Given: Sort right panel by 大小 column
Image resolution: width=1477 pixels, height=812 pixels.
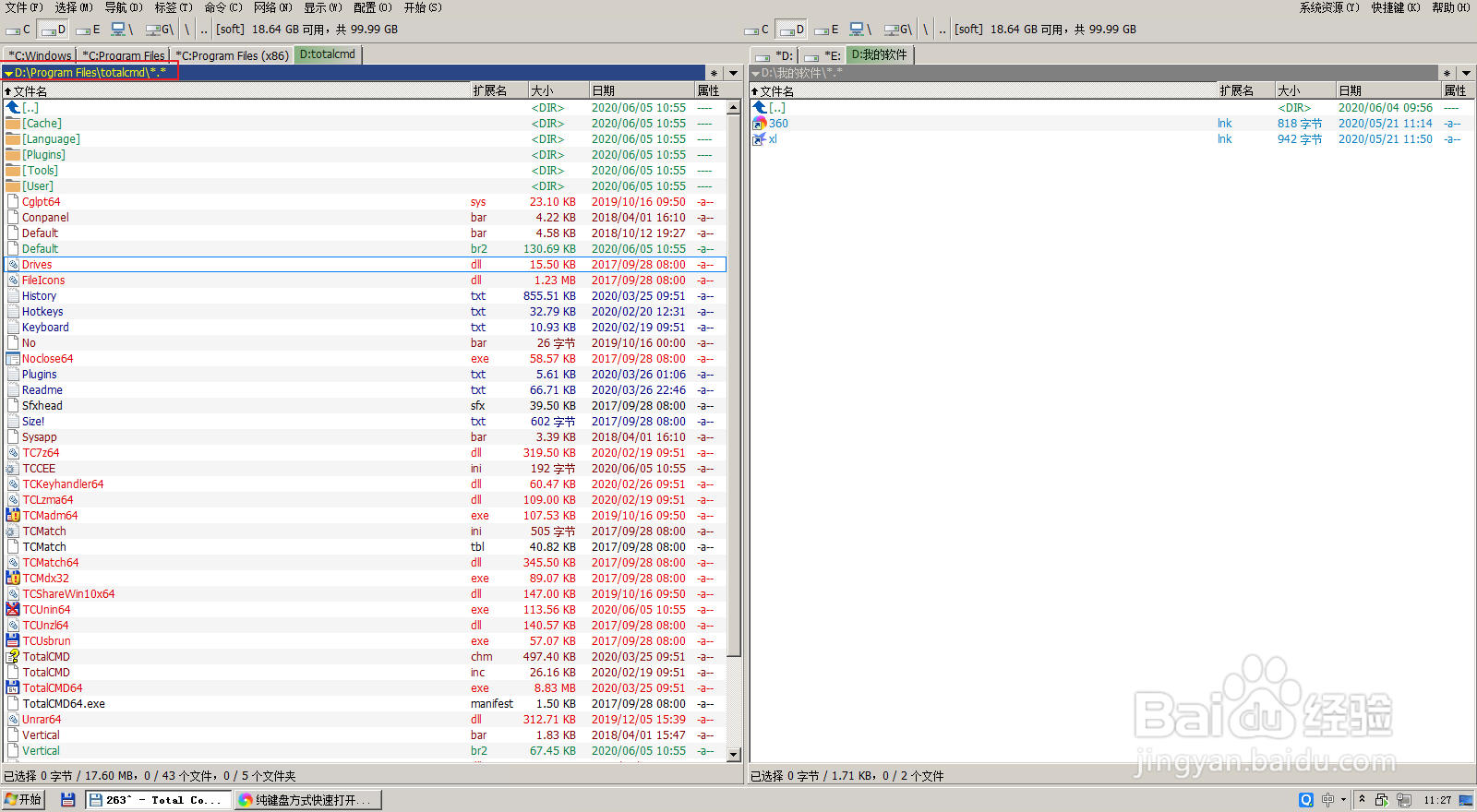Looking at the screenshot, I should (x=1306, y=90).
